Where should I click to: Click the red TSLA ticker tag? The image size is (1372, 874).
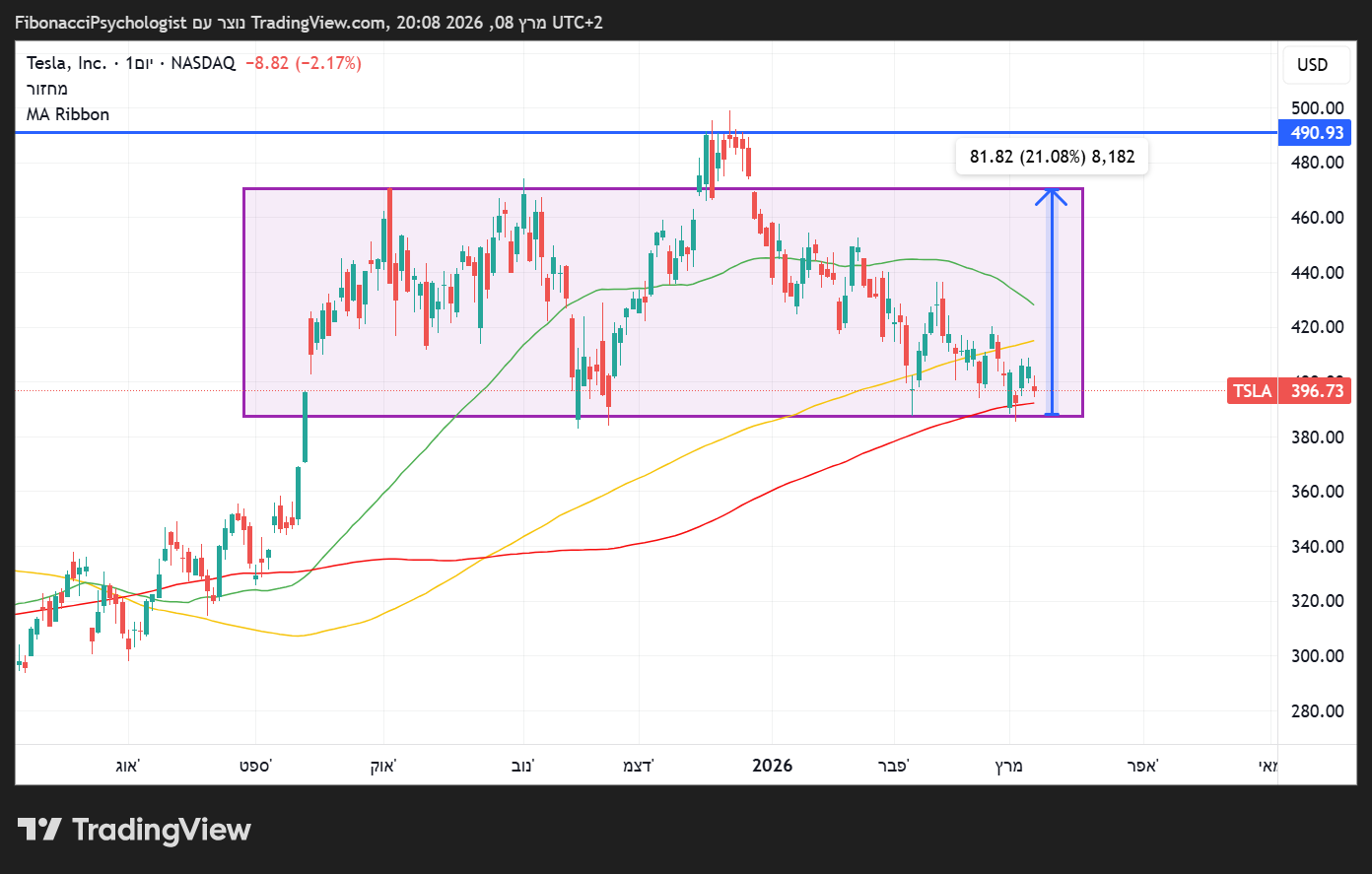pos(1253,391)
